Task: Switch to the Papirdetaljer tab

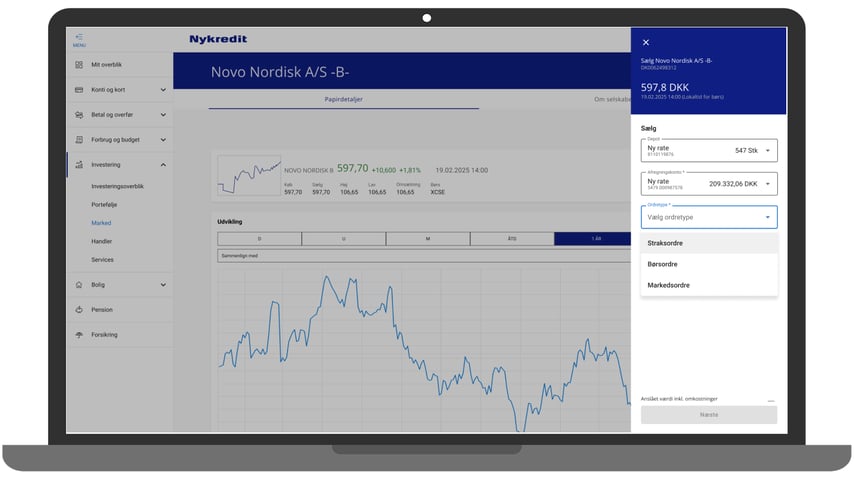Action: pos(343,98)
